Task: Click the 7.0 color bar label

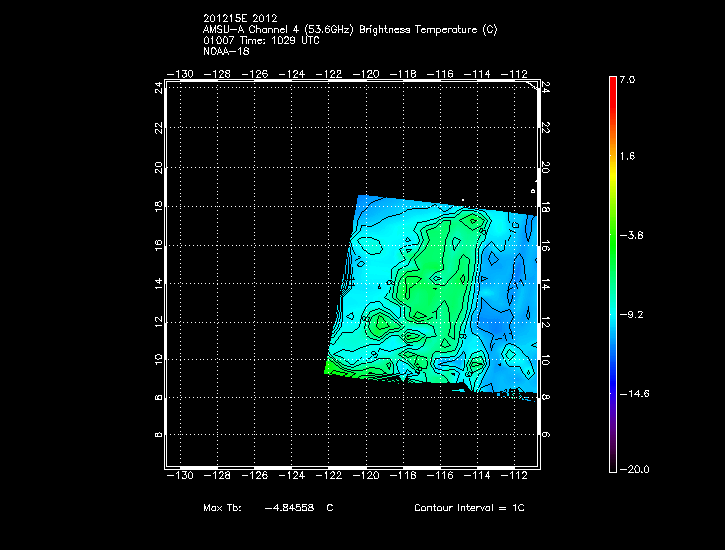Action: [626, 79]
